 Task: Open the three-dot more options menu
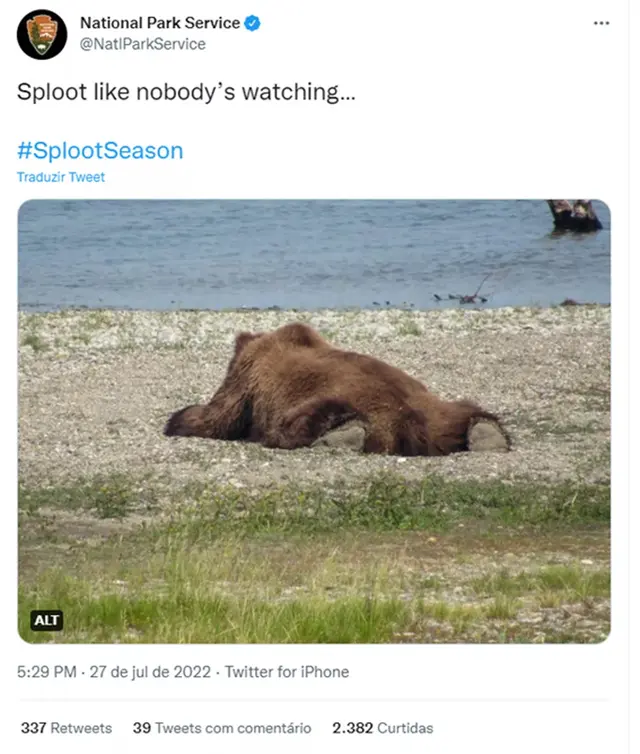[601, 23]
